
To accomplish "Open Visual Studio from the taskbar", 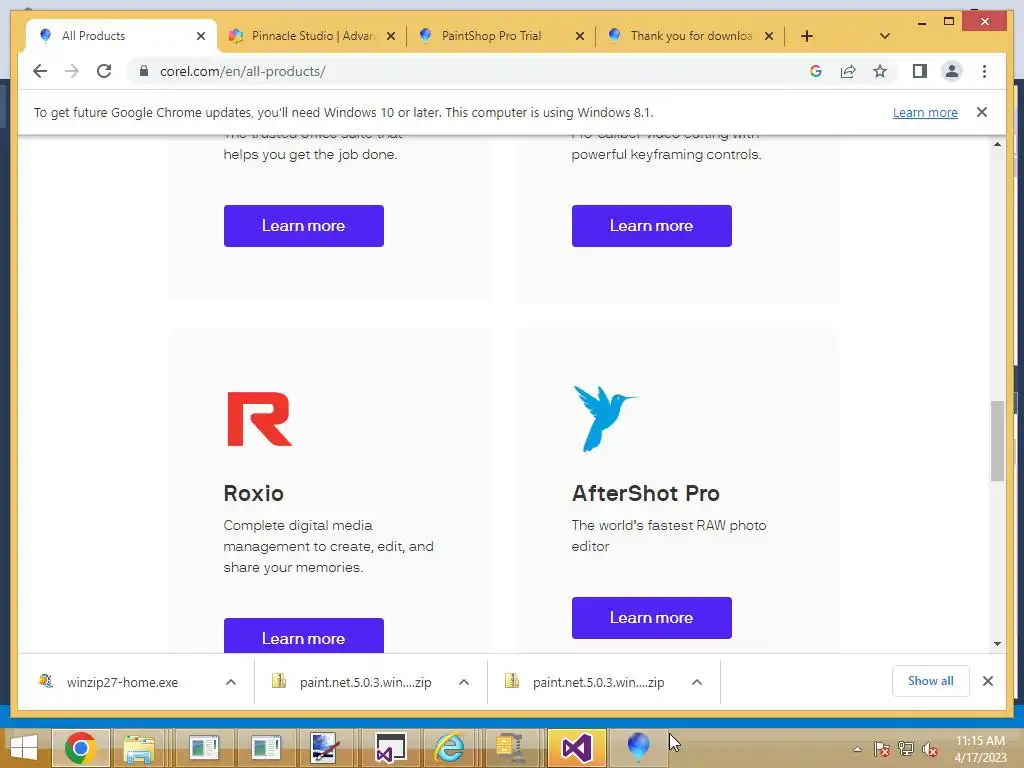I will 577,748.
